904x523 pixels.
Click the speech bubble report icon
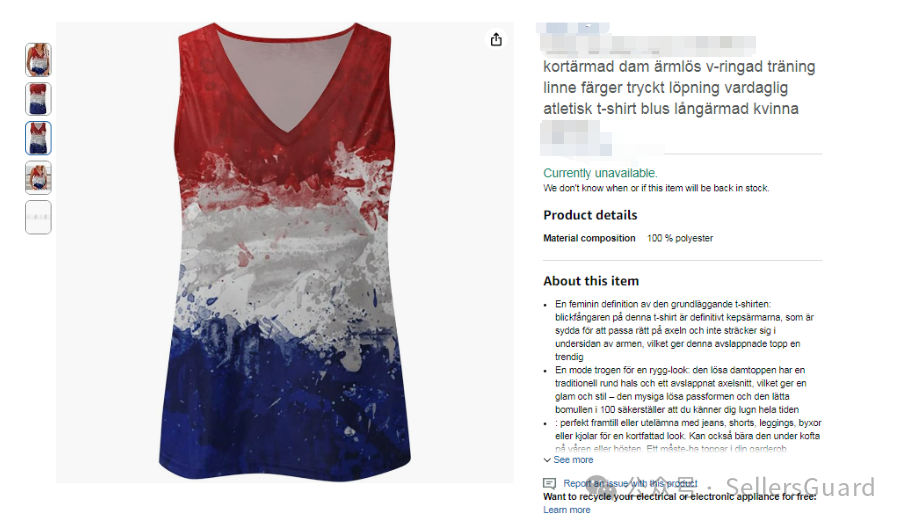tap(549, 483)
